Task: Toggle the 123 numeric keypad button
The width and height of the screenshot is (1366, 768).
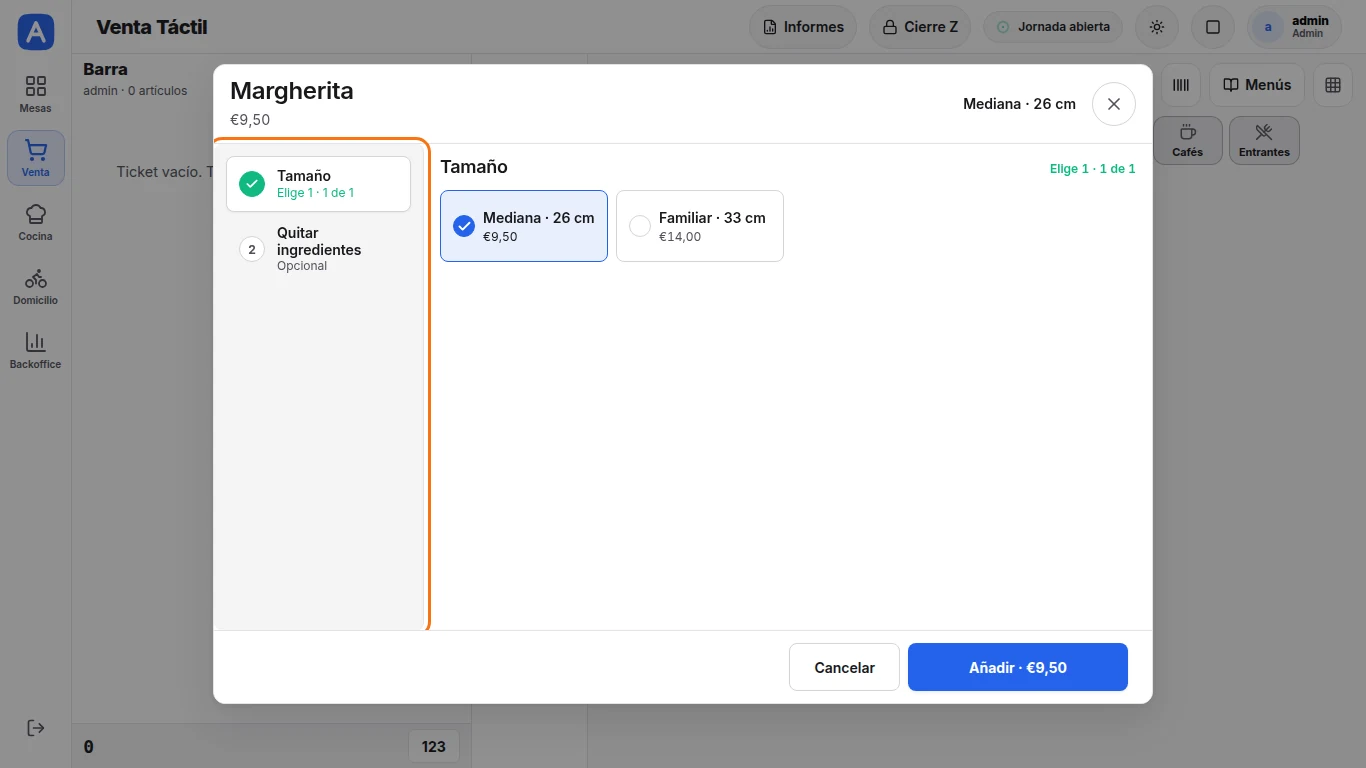Action: (434, 747)
